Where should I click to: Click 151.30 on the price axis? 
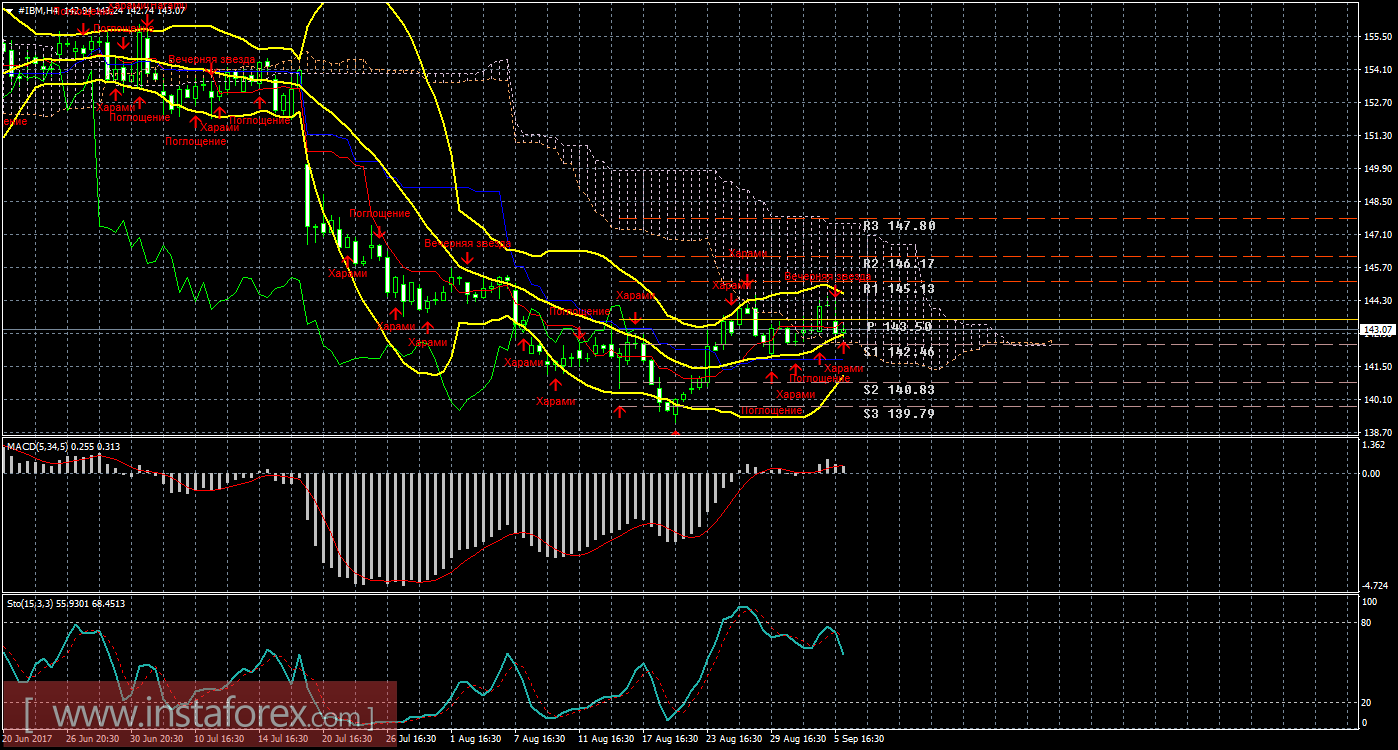(x=1377, y=136)
